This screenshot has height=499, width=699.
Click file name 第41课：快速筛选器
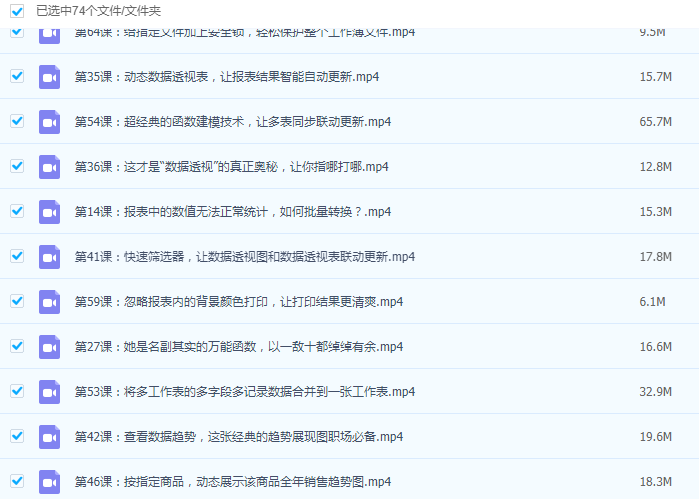(x=244, y=257)
